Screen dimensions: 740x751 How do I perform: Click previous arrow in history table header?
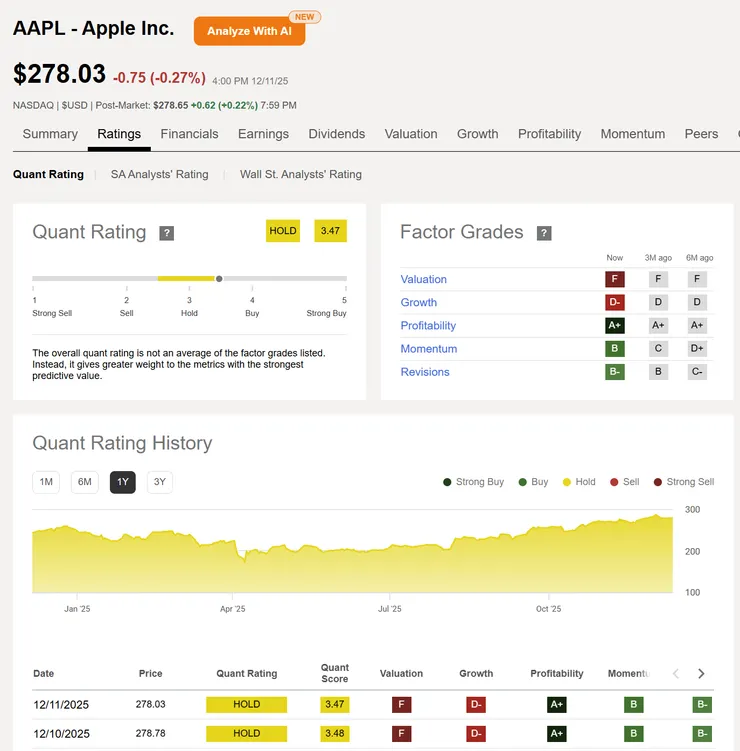click(676, 673)
